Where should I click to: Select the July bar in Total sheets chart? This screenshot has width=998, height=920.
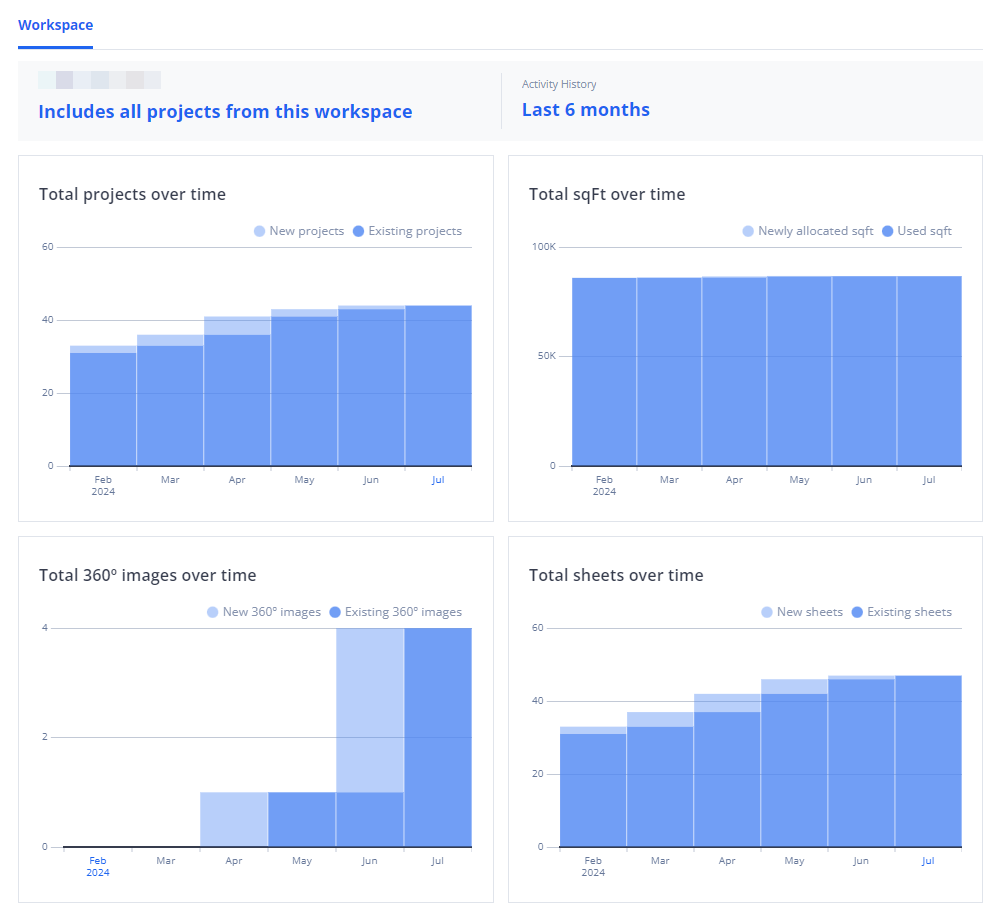point(928,761)
